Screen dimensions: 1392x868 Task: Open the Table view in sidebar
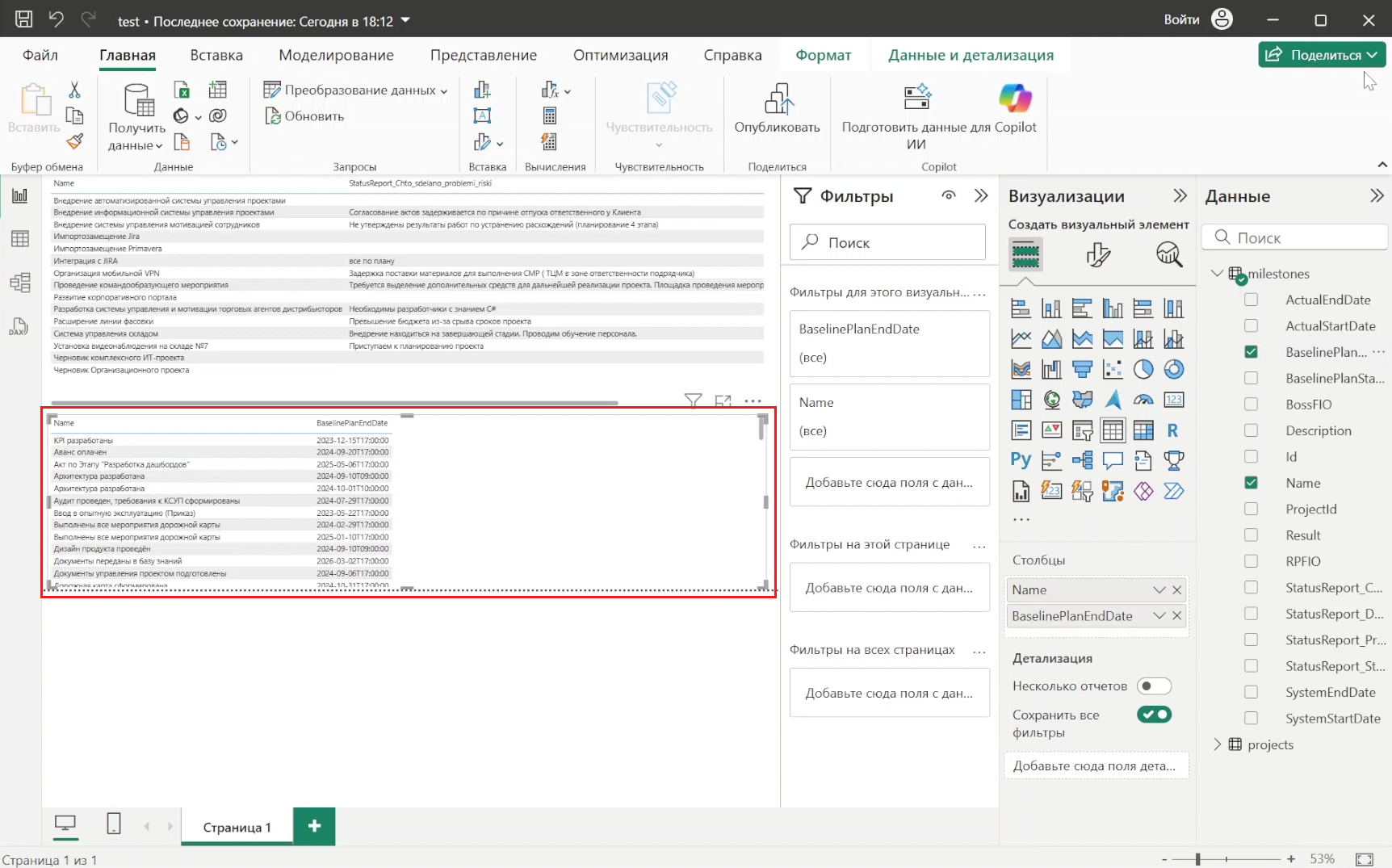tap(20, 239)
